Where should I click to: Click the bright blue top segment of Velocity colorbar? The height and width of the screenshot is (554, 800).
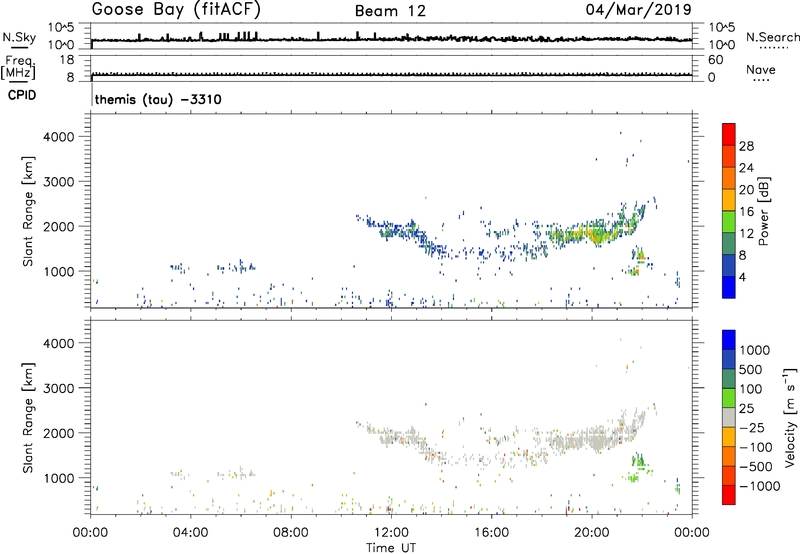coord(729,340)
